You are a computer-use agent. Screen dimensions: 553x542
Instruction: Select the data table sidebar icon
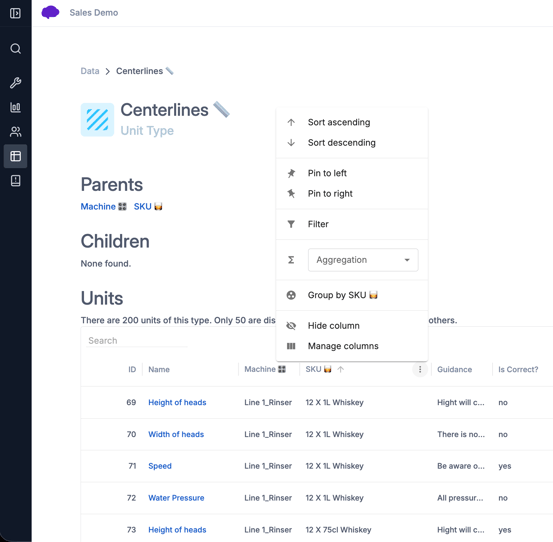15,156
